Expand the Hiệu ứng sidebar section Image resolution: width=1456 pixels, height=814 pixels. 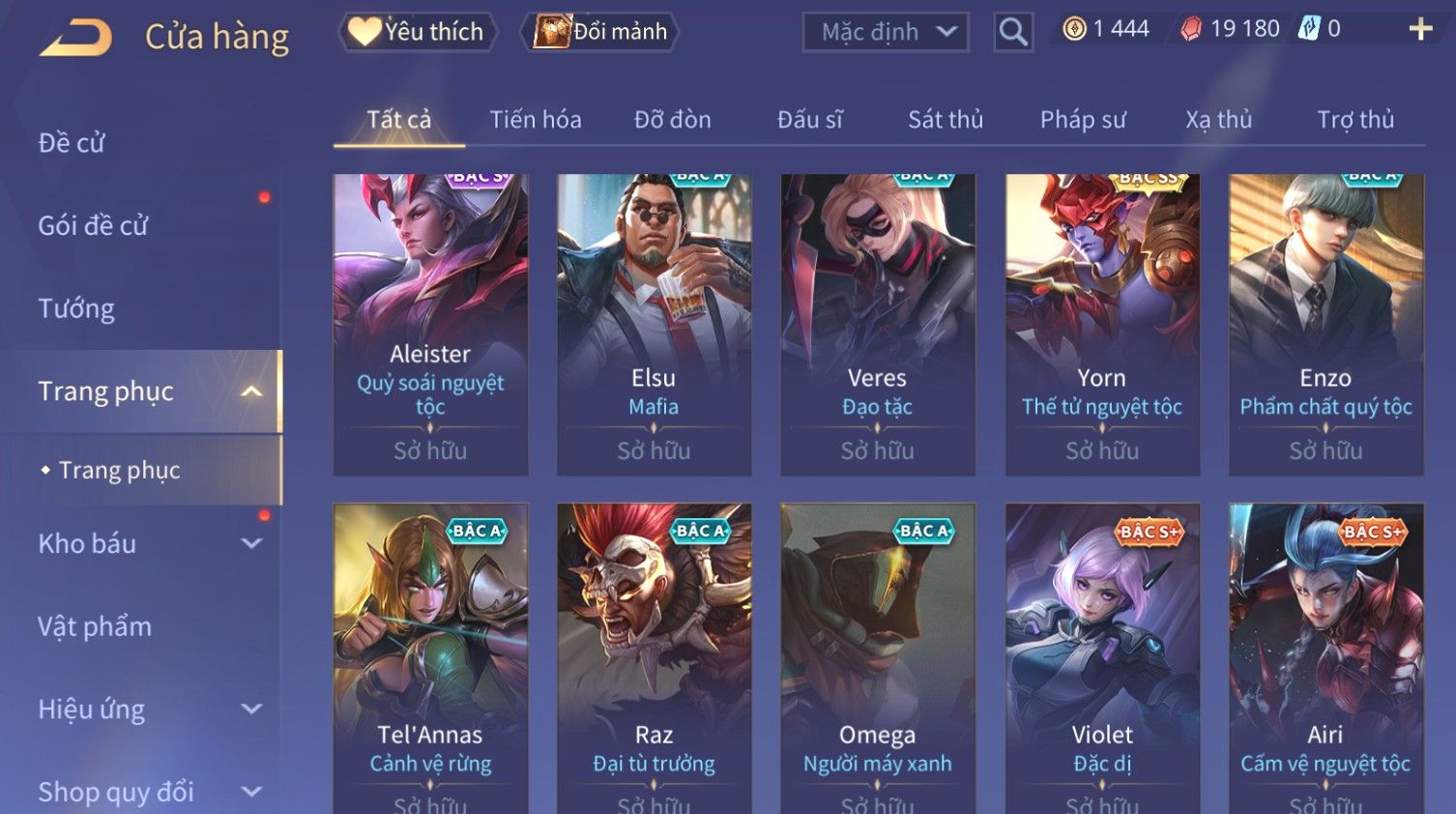251,709
